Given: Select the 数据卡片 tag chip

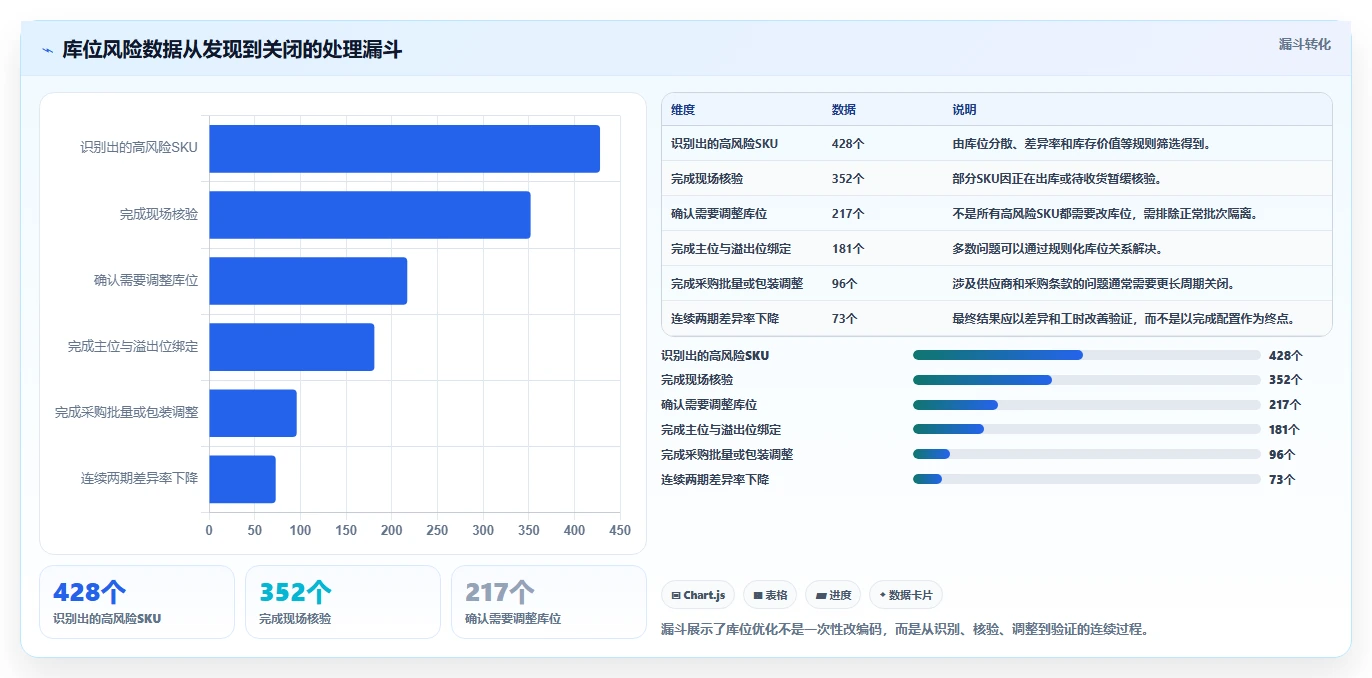Looking at the screenshot, I should coord(906,595).
